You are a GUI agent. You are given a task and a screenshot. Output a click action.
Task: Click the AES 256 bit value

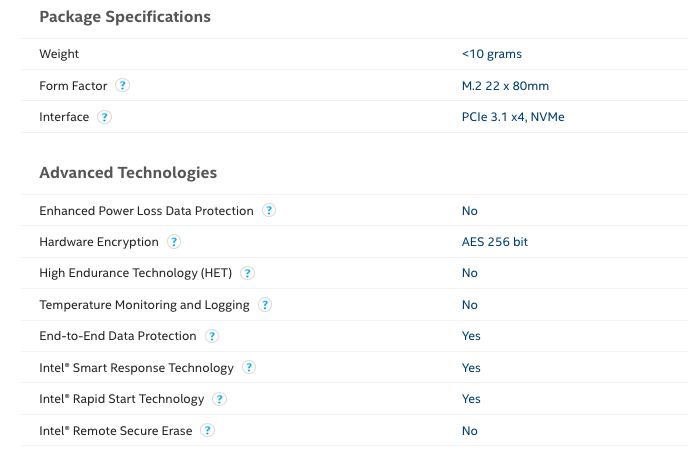point(494,242)
